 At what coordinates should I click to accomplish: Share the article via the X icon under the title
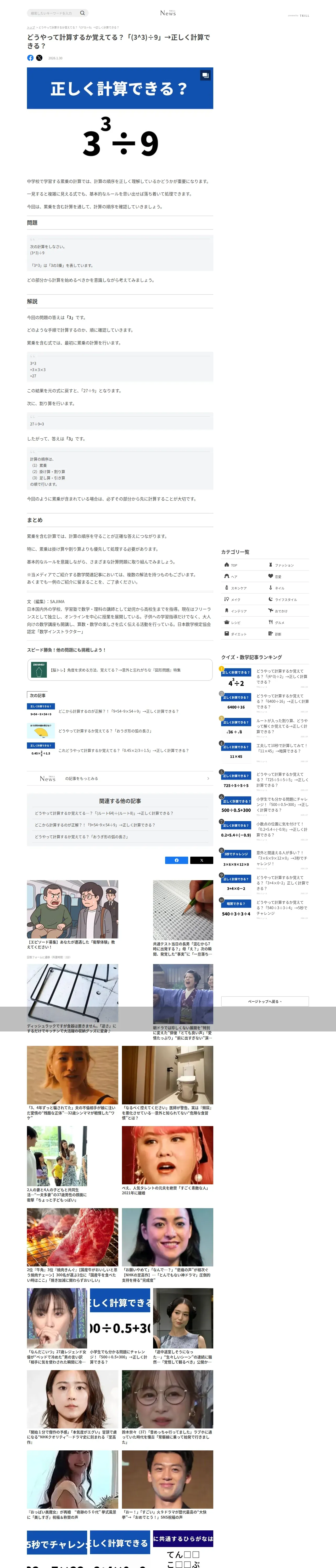pyautogui.click(x=39, y=58)
